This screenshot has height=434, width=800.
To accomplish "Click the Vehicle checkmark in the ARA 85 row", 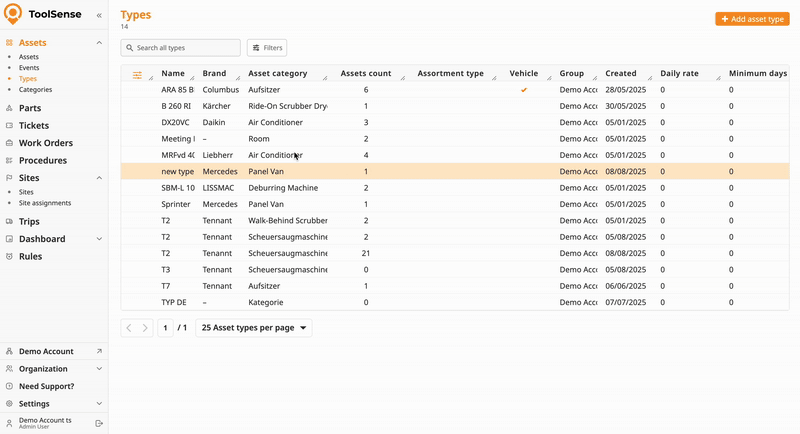I will coord(523,90).
